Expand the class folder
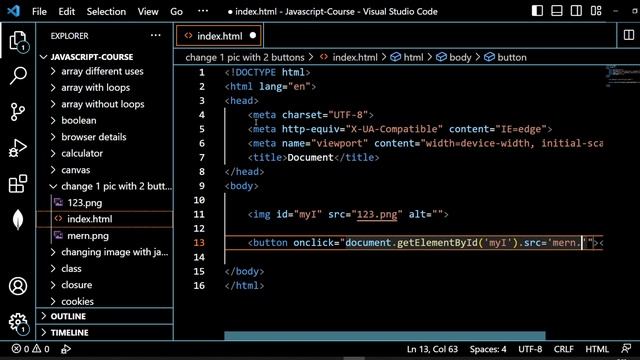640x360 pixels. point(71,269)
